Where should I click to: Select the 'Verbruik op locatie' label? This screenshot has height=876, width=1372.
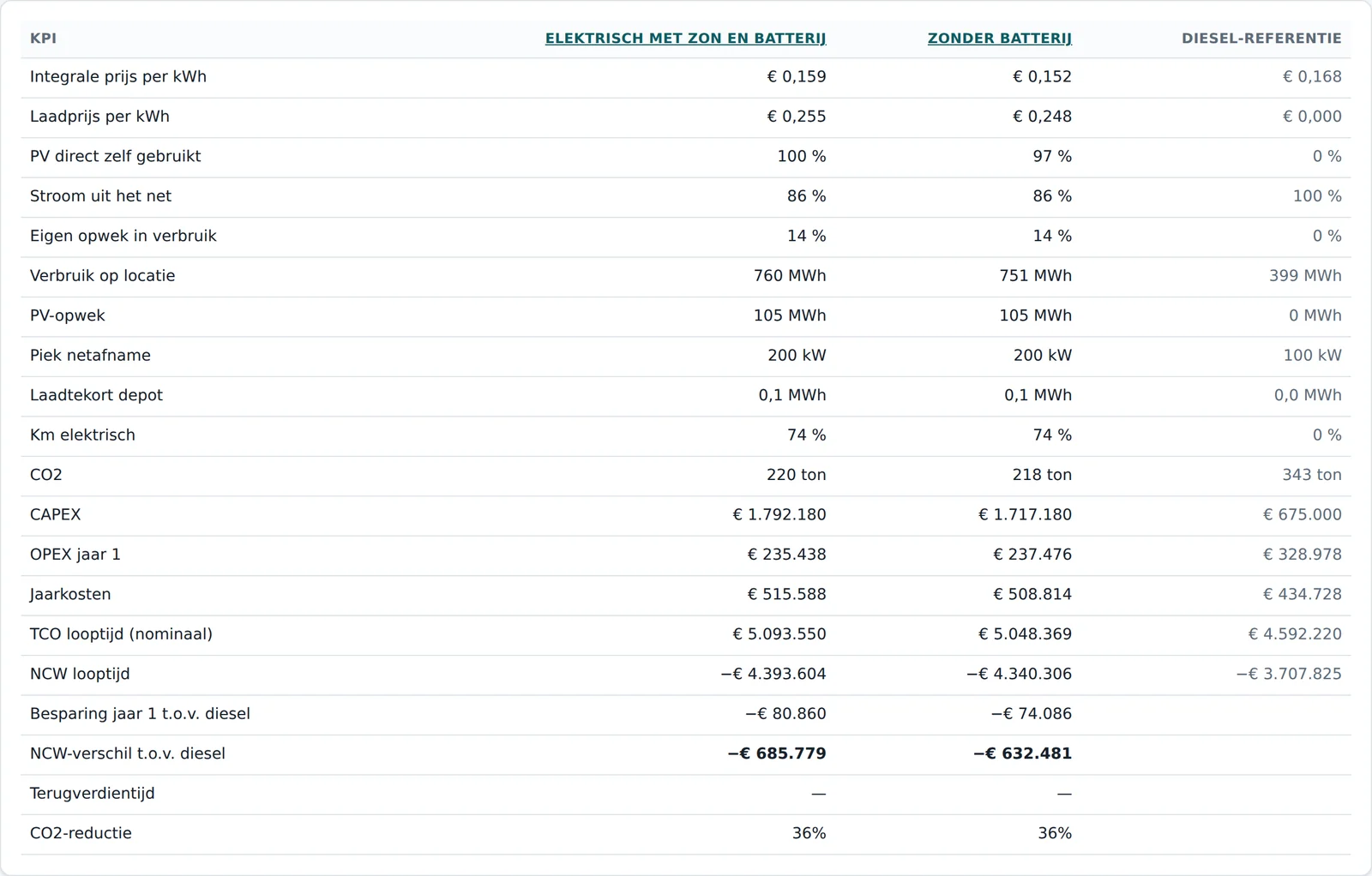[102, 276]
